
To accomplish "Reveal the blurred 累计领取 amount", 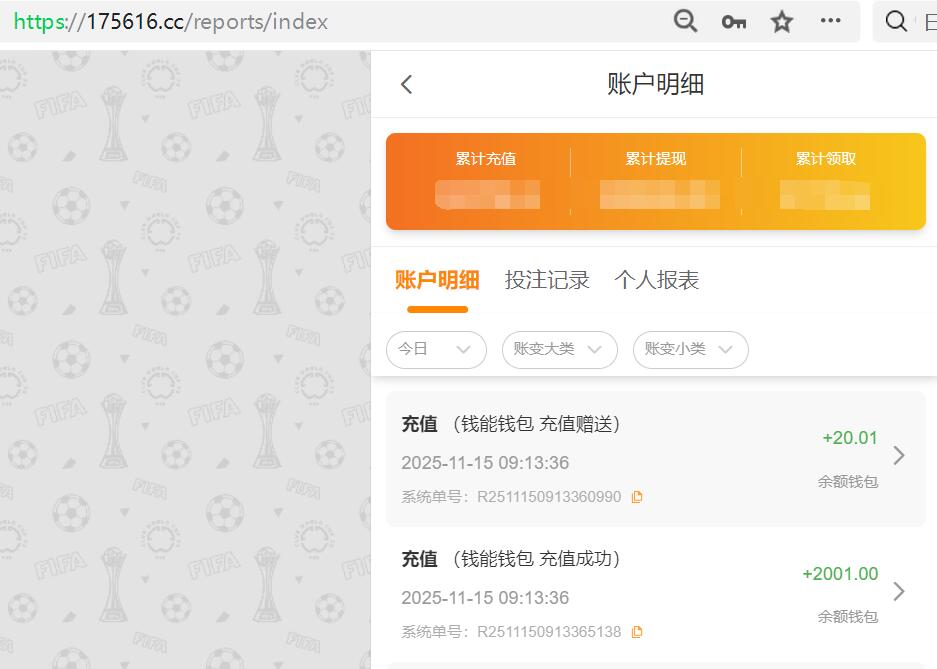I will (825, 196).
